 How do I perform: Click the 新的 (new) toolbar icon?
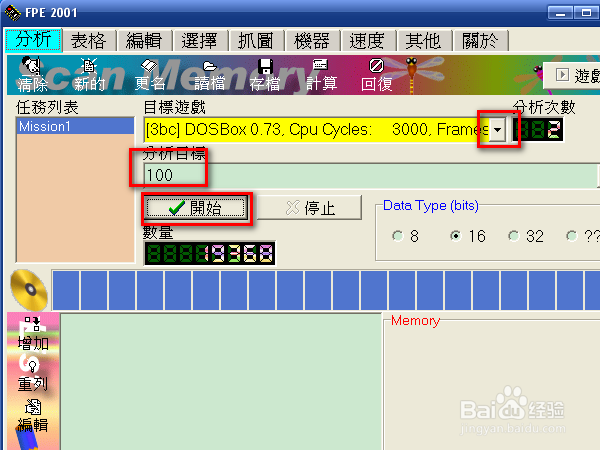pos(89,75)
